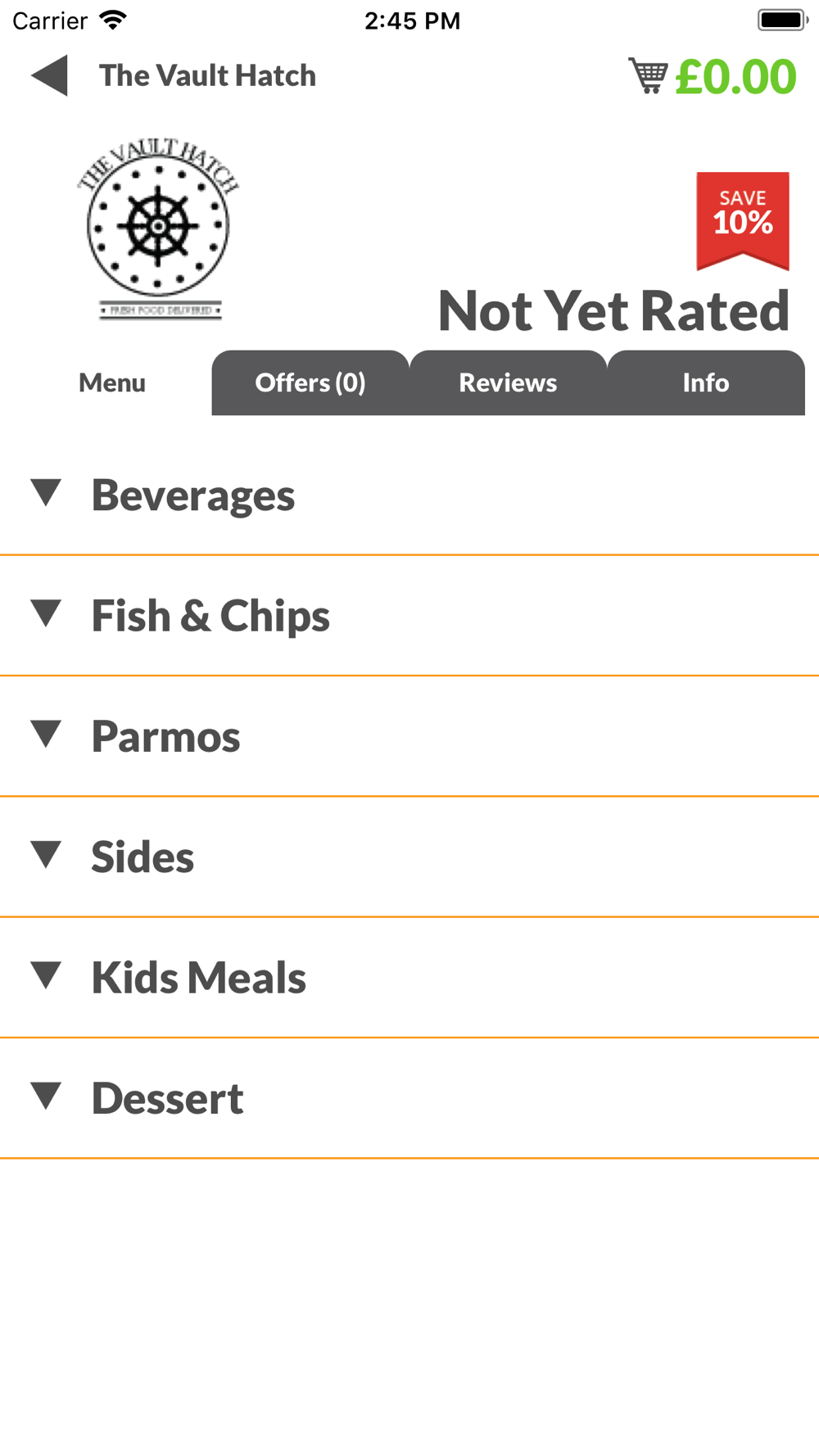Image resolution: width=819 pixels, height=1456 pixels.
Task: Tap The Vault Hatch header title
Action: [207, 75]
